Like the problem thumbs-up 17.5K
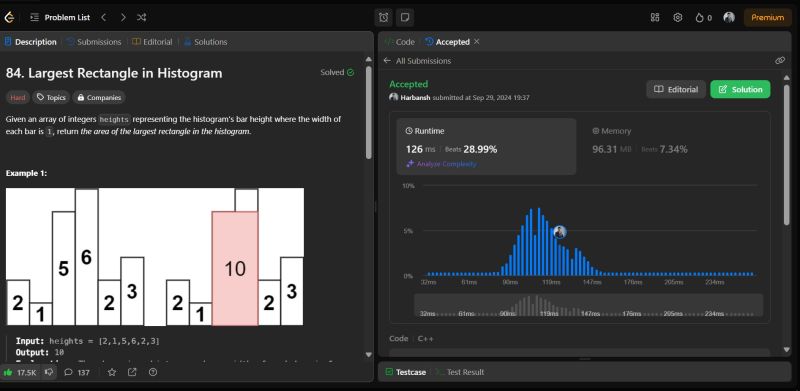The width and height of the screenshot is (800, 391). (x=20, y=373)
